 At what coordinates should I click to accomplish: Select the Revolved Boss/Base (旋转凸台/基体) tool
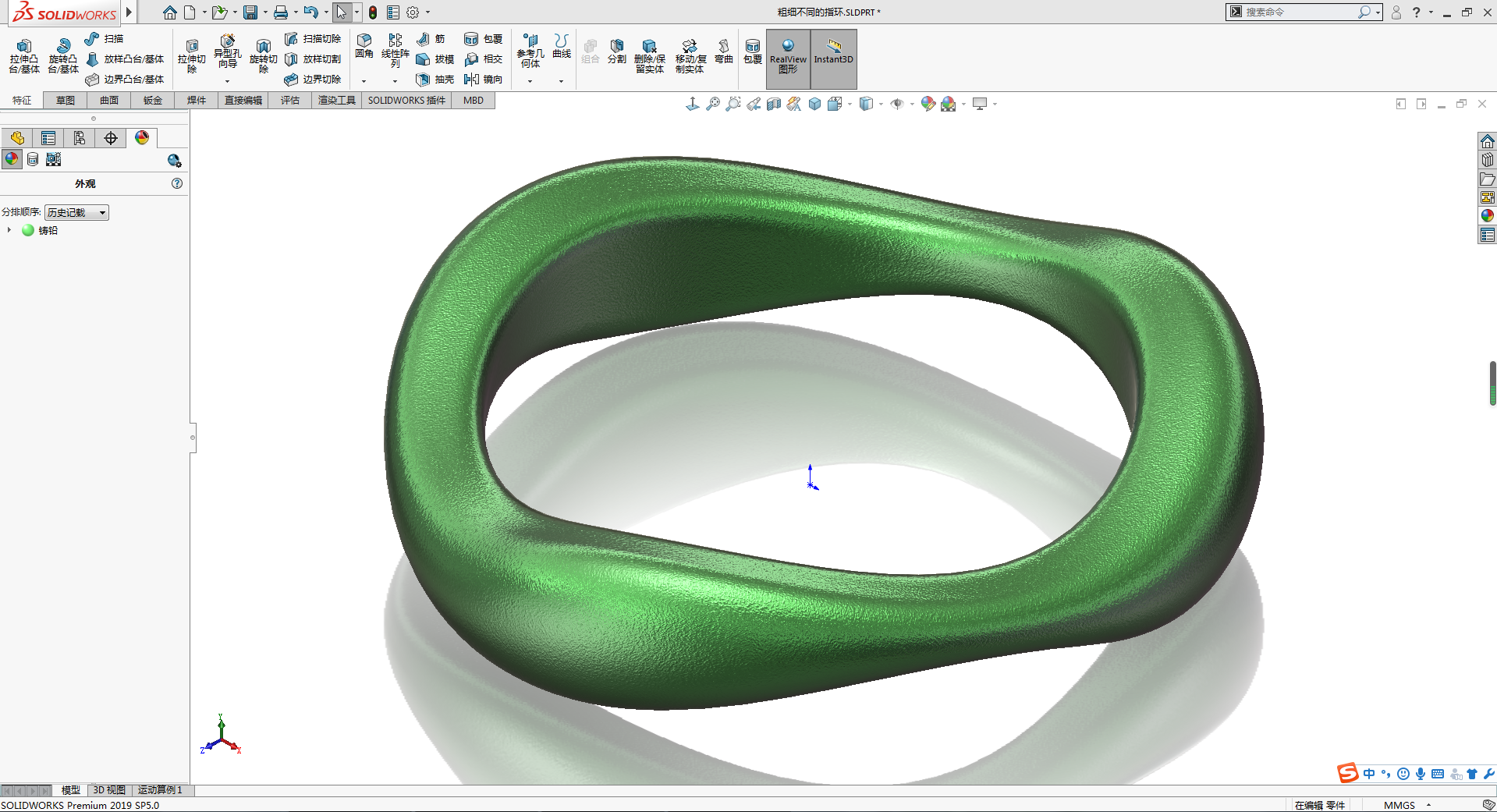tap(63, 56)
